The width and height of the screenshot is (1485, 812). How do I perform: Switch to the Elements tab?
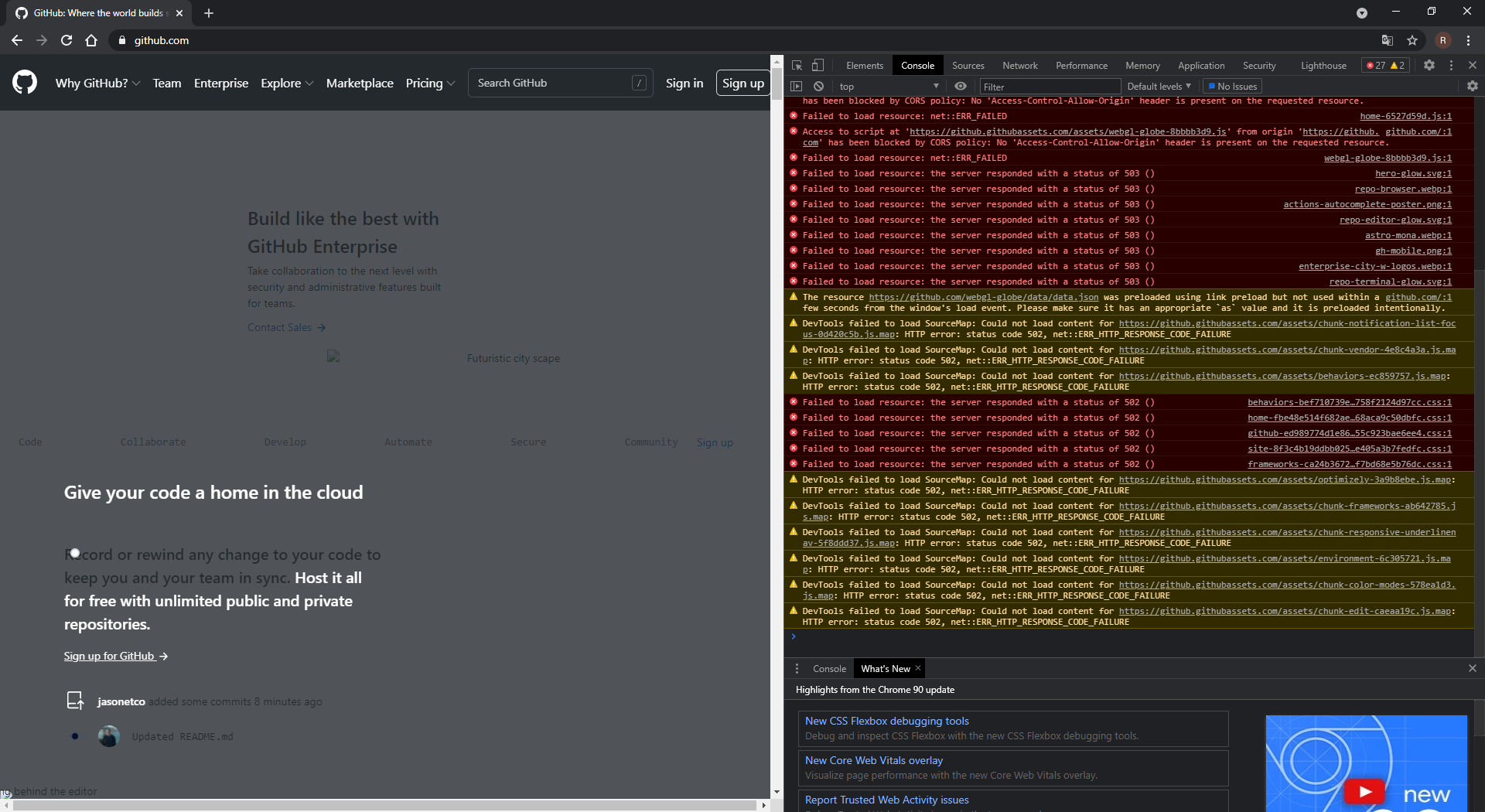pyautogui.click(x=864, y=66)
